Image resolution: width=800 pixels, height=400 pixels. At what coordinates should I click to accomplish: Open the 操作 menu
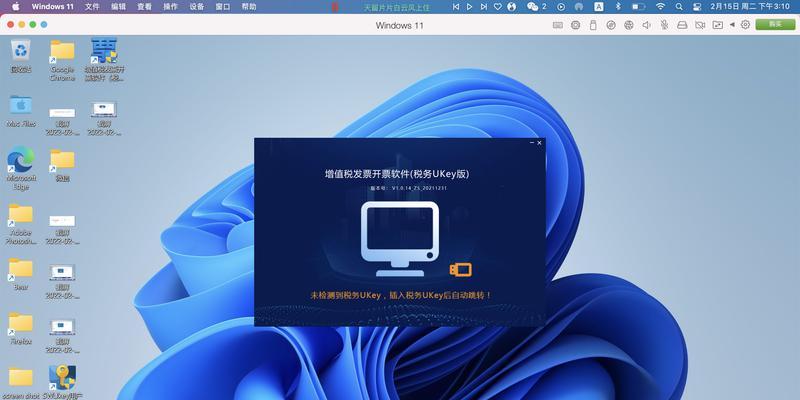[170, 7]
